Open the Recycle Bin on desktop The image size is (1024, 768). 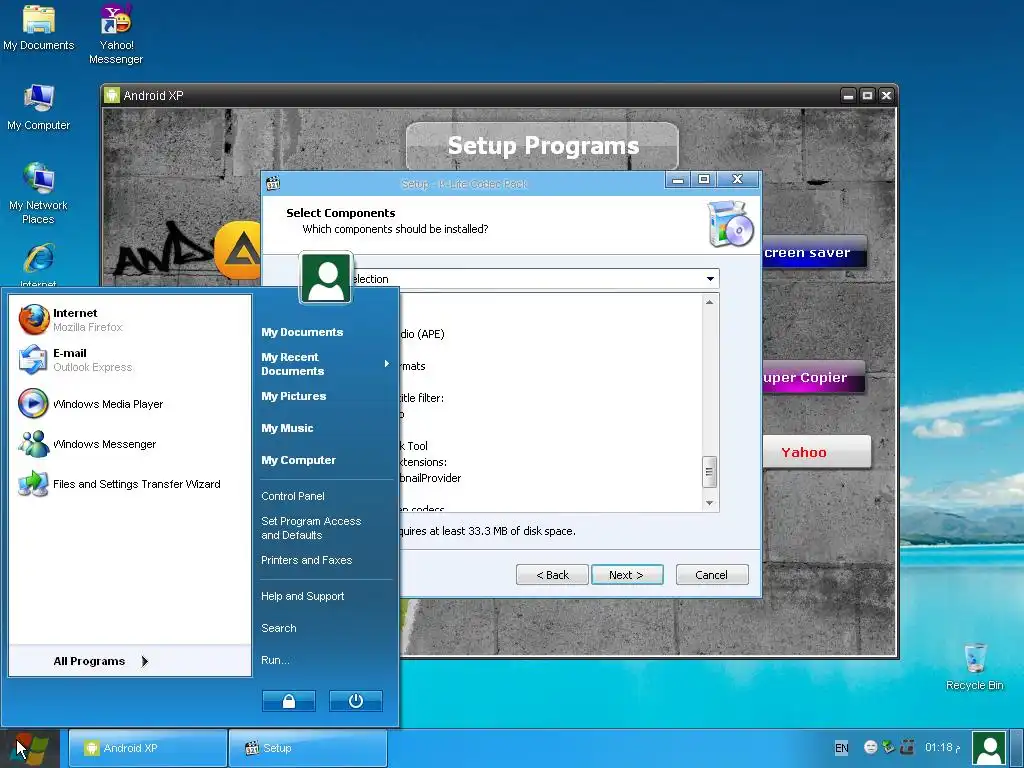click(974, 667)
